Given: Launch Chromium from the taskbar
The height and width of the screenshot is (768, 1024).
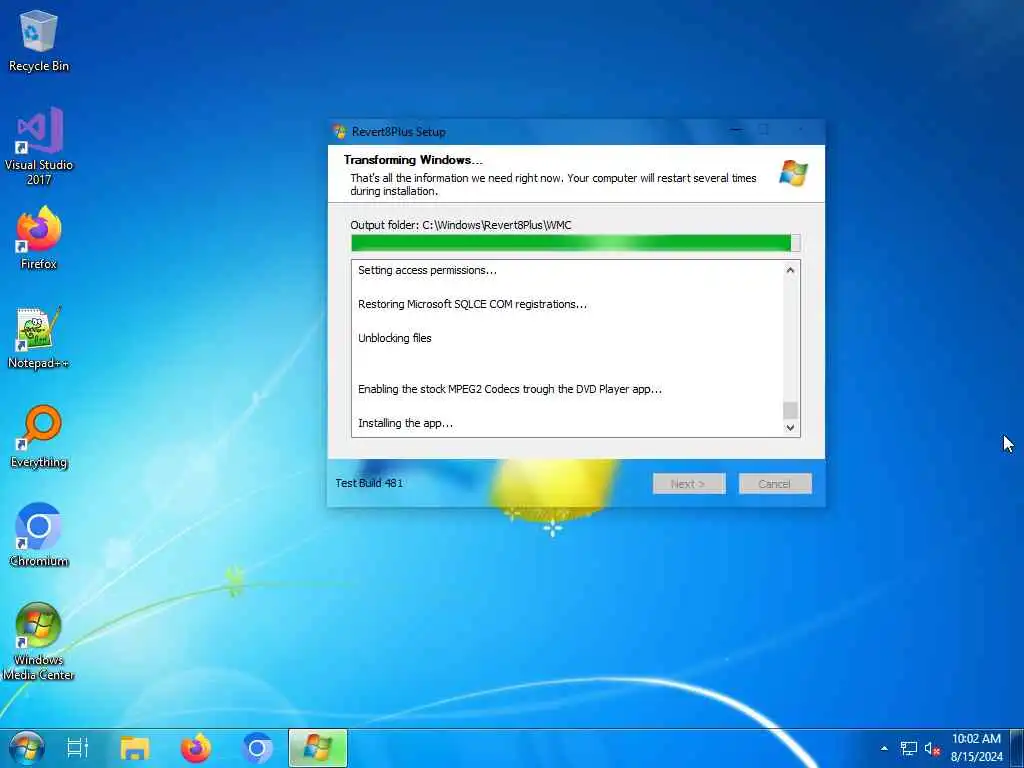Looking at the screenshot, I should (x=257, y=748).
